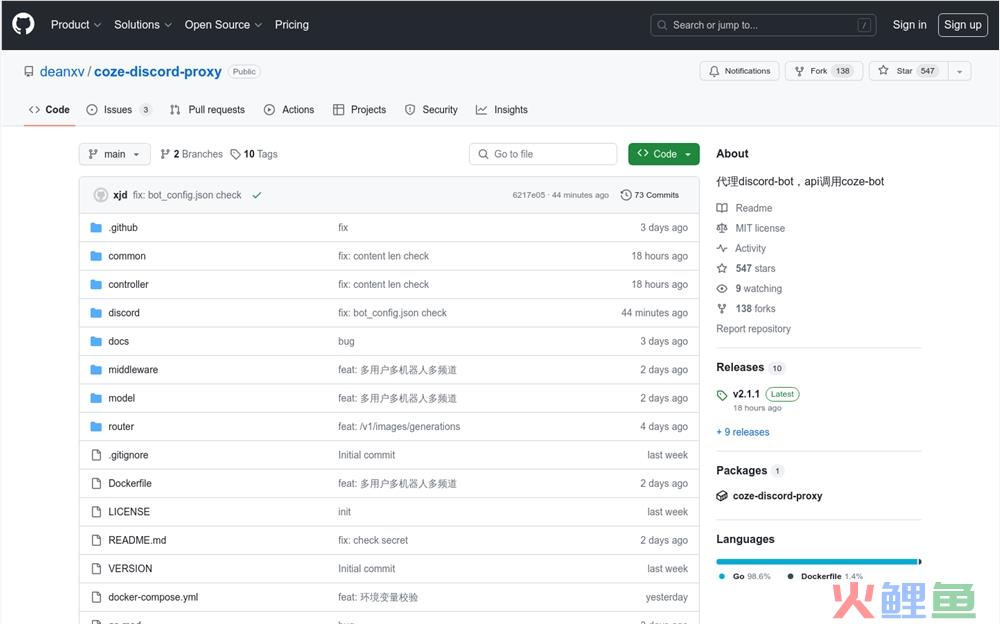Viewport: 1000px width, 624px height.
Task: Click the docs folder icon
Action: [96, 341]
